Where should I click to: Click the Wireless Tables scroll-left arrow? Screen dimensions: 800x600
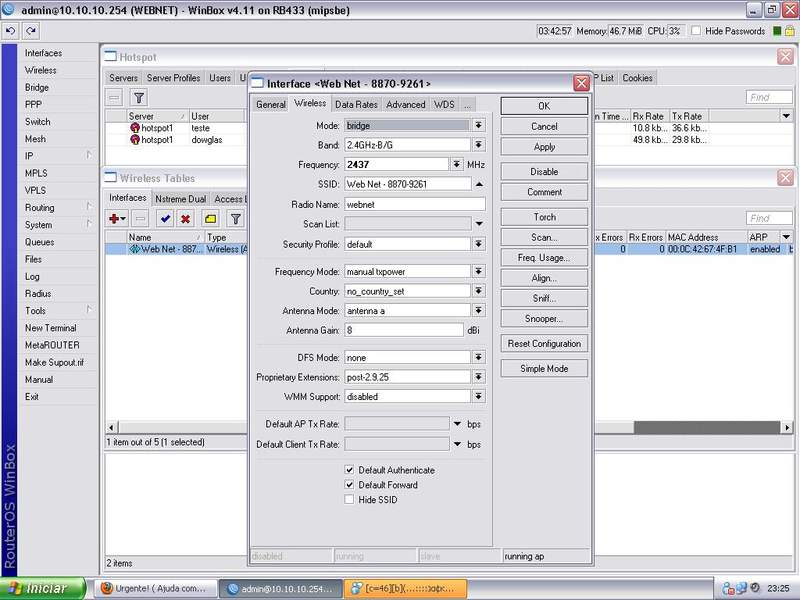click(112, 427)
